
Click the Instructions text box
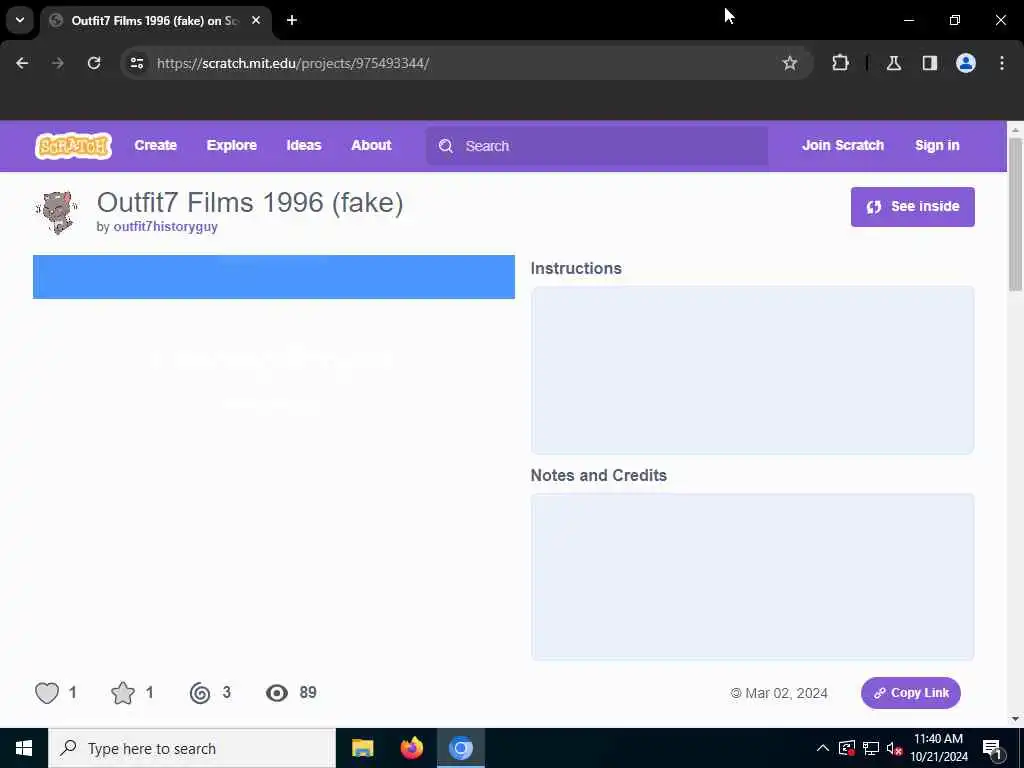point(752,370)
